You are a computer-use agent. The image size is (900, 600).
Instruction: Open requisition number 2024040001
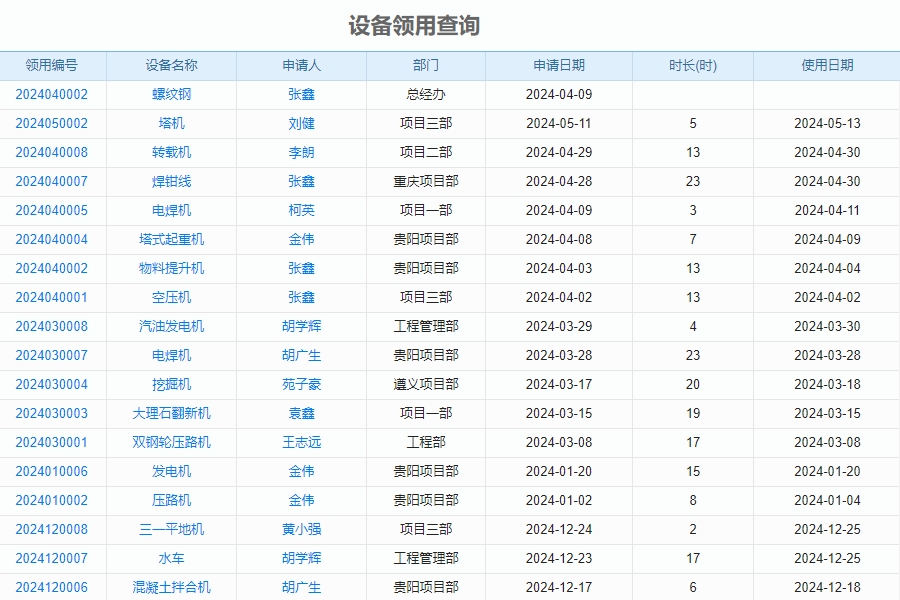(52, 297)
